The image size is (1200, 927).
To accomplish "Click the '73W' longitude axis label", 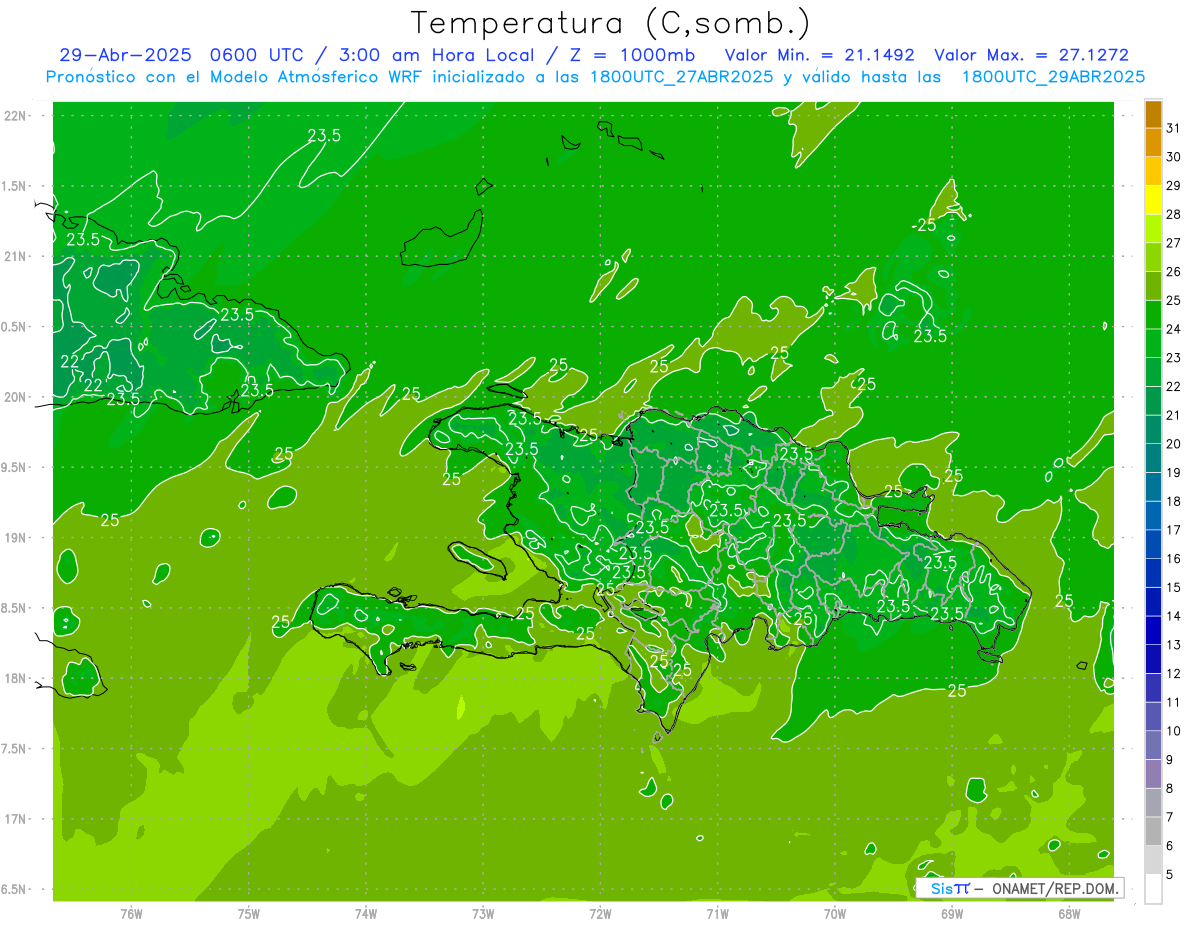I will click(x=483, y=914).
